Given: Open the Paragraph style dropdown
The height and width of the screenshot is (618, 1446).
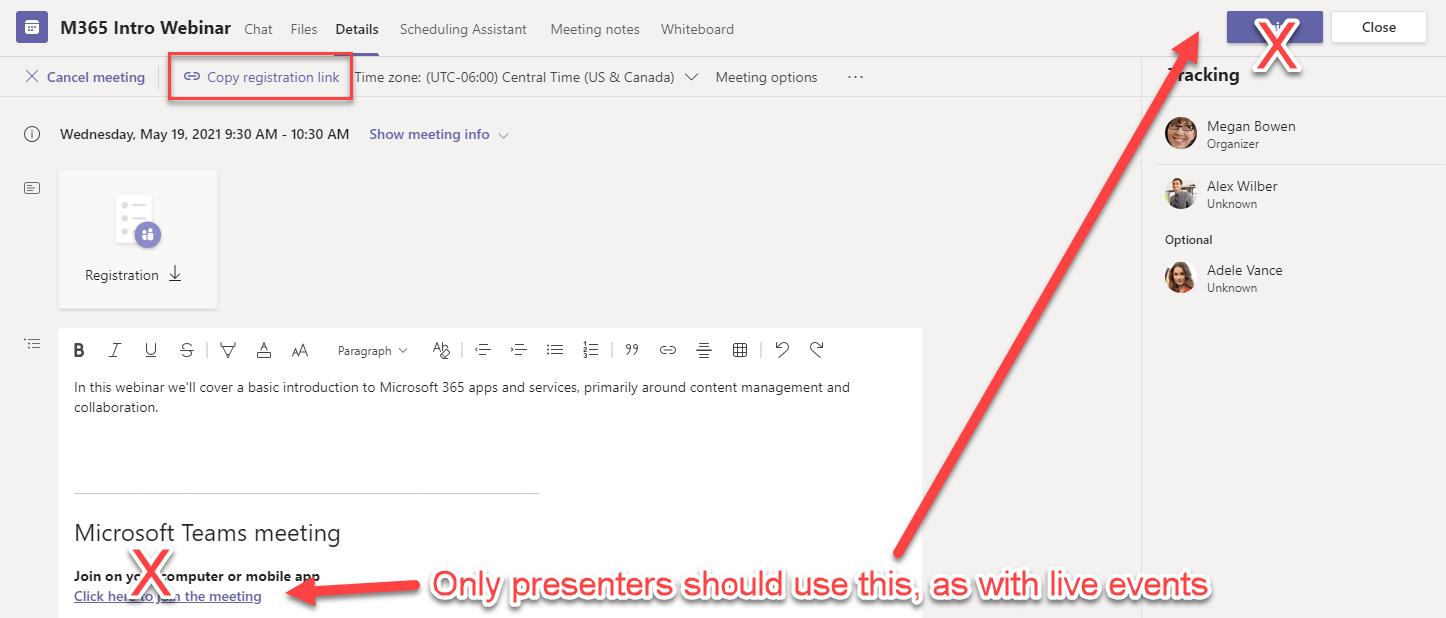Looking at the screenshot, I should point(372,349).
